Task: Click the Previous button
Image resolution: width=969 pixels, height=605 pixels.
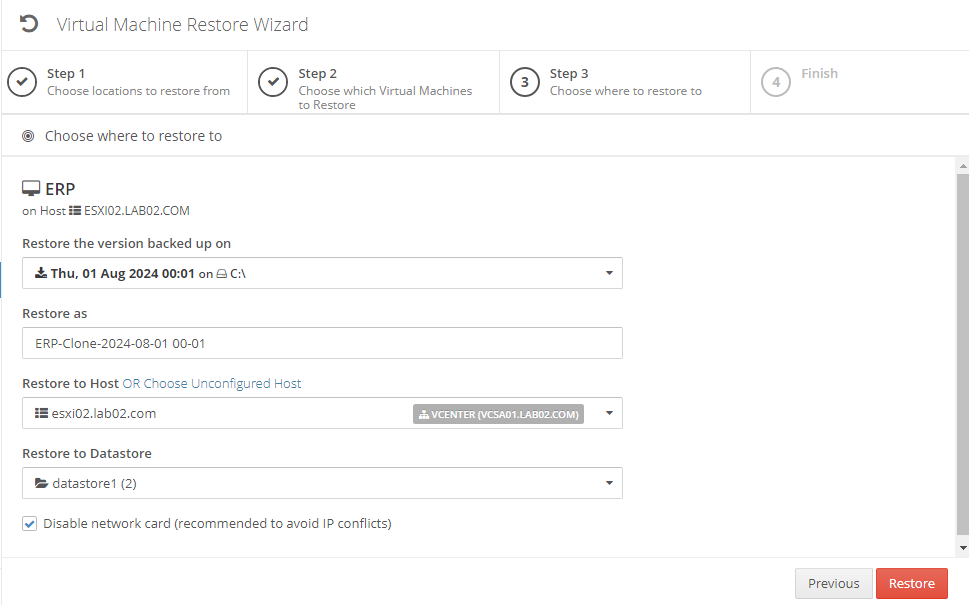Action: click(834, 583)
